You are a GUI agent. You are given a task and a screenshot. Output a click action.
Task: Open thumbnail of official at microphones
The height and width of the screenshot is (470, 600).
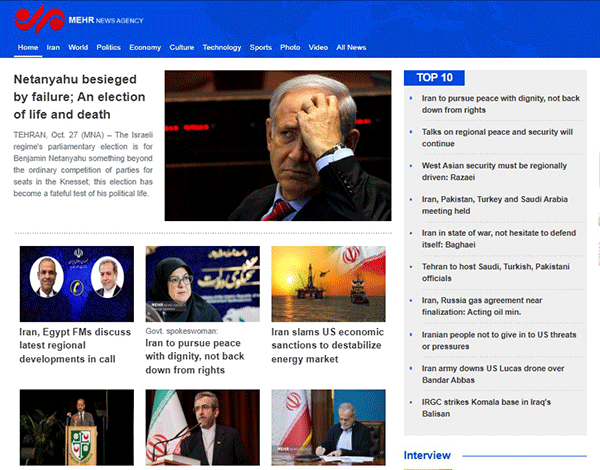pyautogui.click(x=202, y=427)
